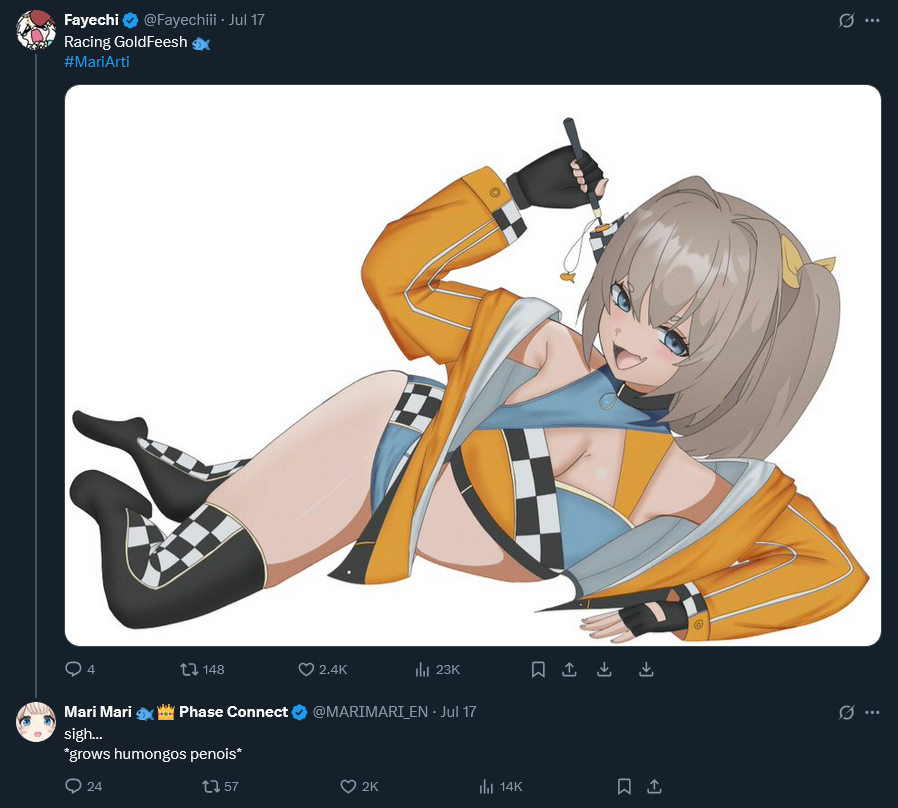The width and height of the screenshot is (898, 808).
Task: Click the first download icon under image
Action: click(x=604, y=669)
